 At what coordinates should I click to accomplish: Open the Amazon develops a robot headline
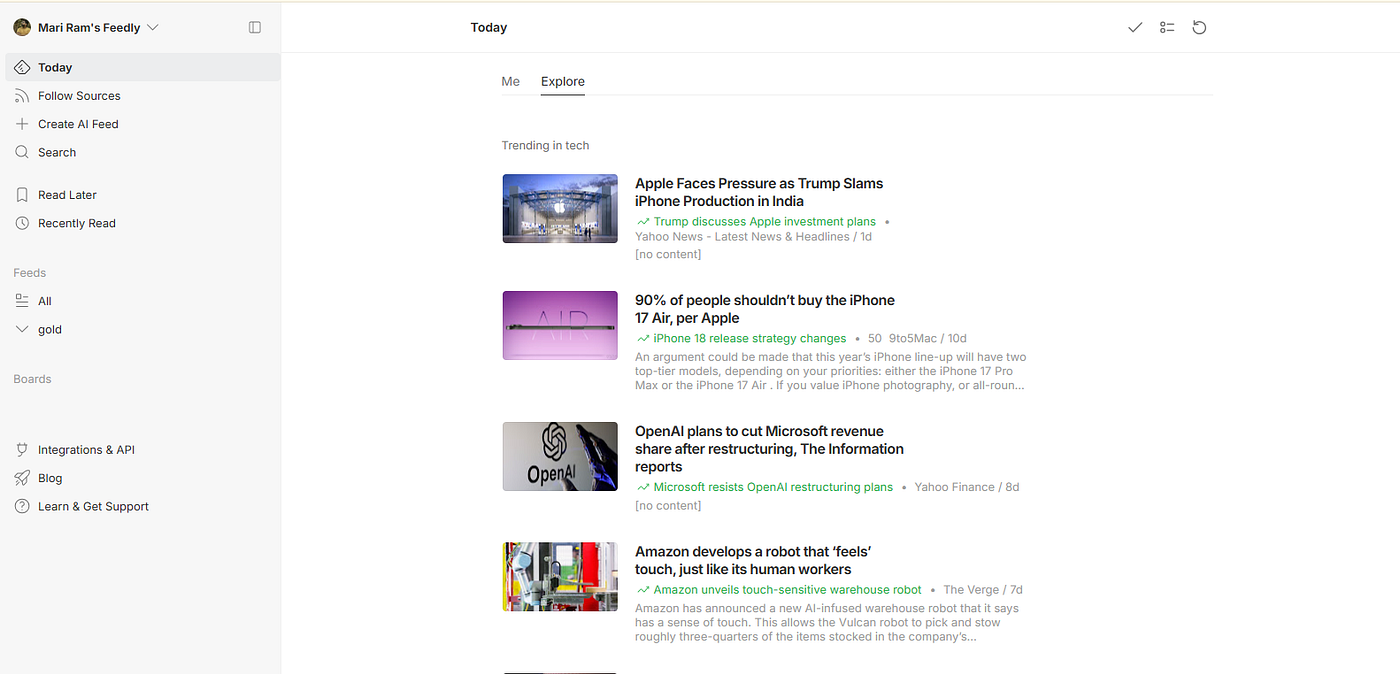[x=755, y=560]
